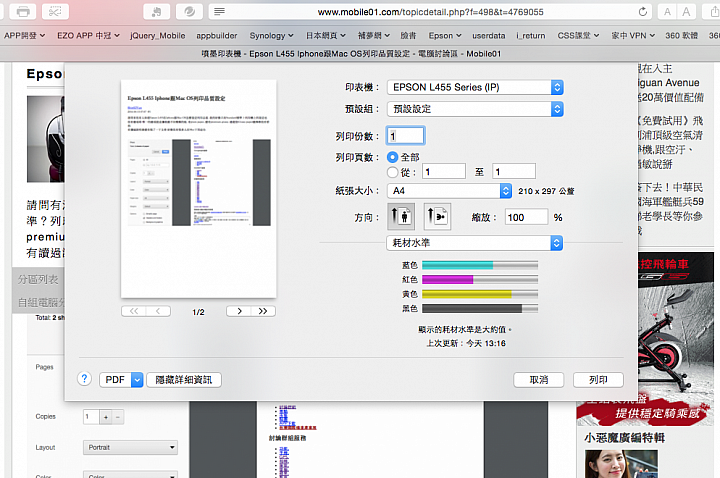Click the smaller text 'A' button
This screenshot has width=720, height=478.
667,11
